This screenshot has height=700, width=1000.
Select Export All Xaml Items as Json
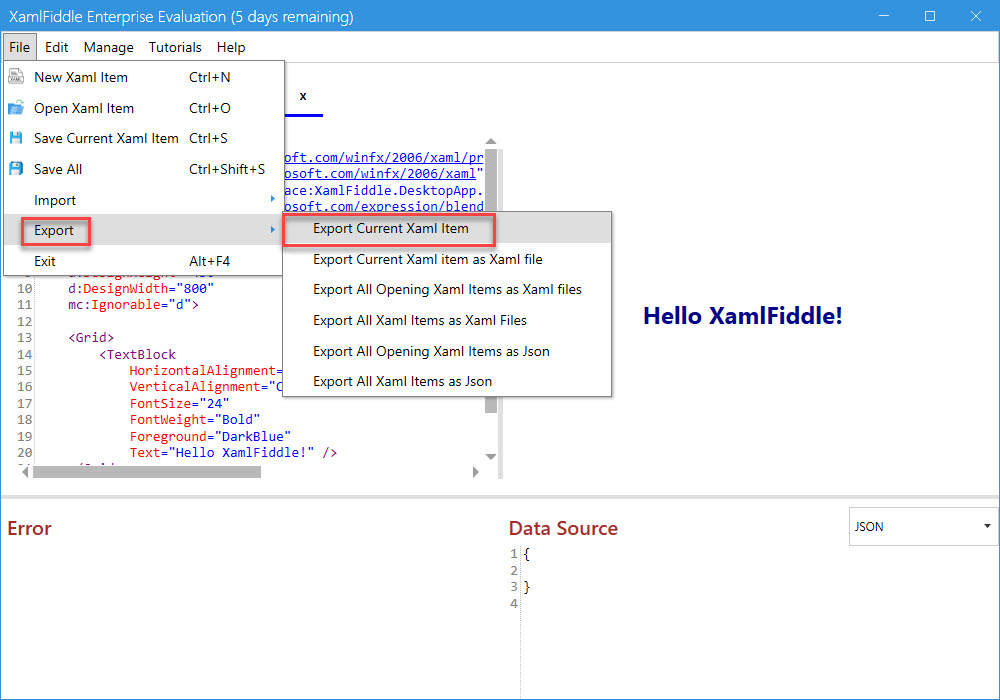click(446, 381)
